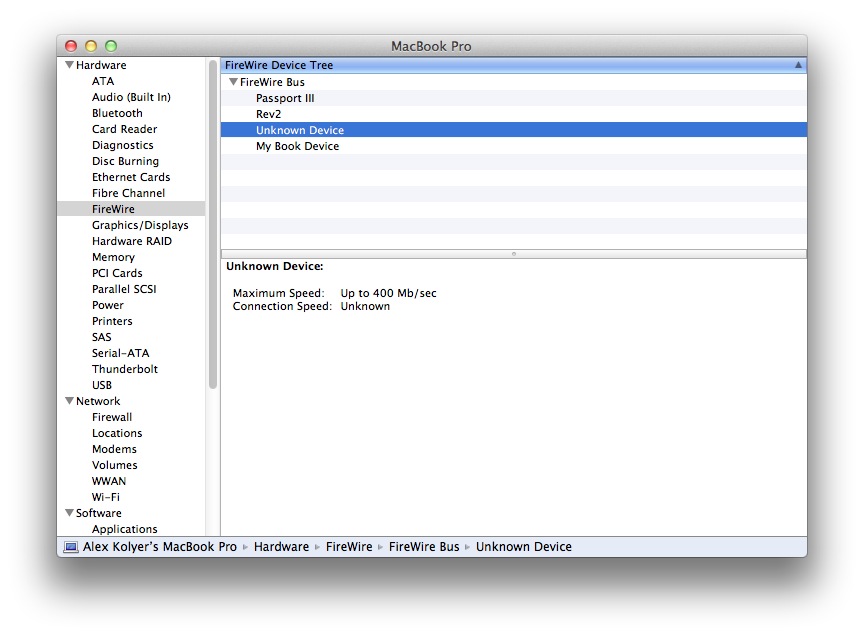
Task: Open Serial-ATA hardware entry
Action: [121, 353]
